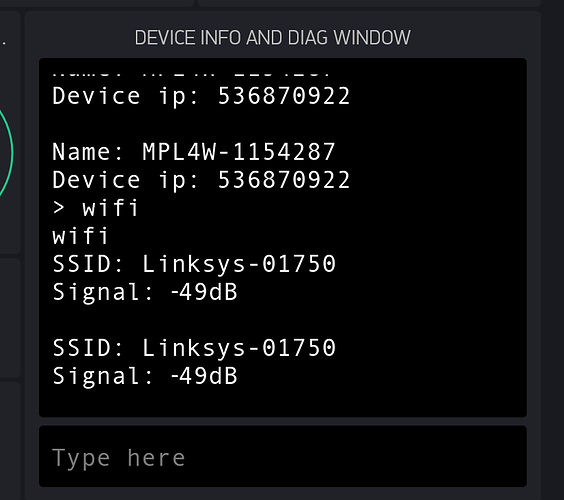
Task: Select Device ip line beneath Name MPL4W-1154287
Action: (x=201, y=180)
